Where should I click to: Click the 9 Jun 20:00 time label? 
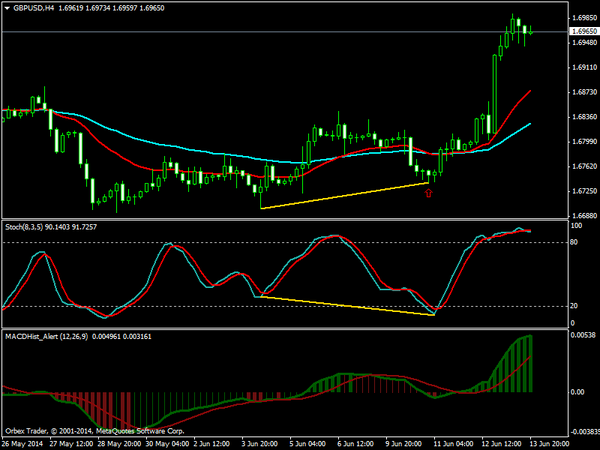404,444
